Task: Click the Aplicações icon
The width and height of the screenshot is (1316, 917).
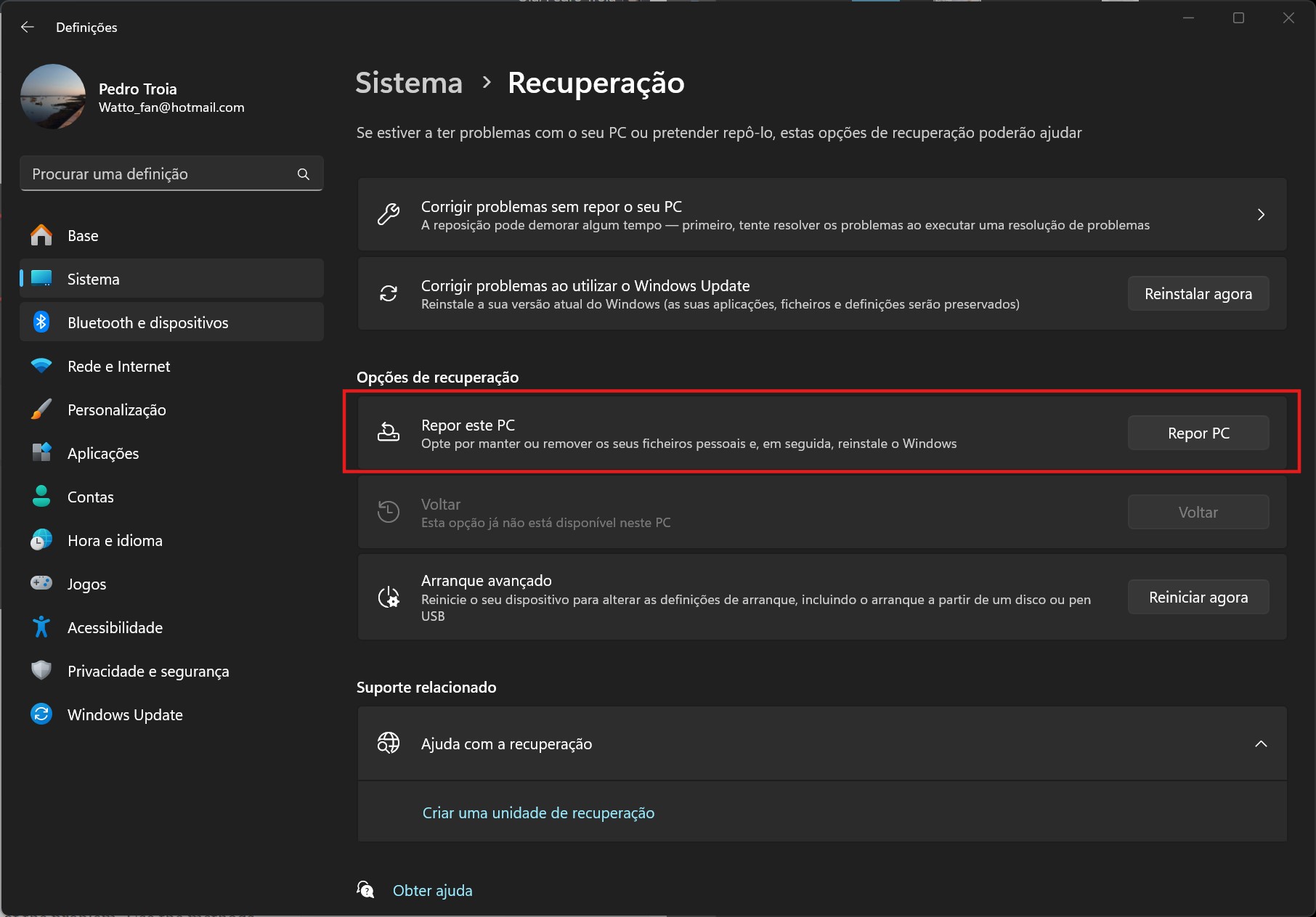Action: tap(41, 453)
